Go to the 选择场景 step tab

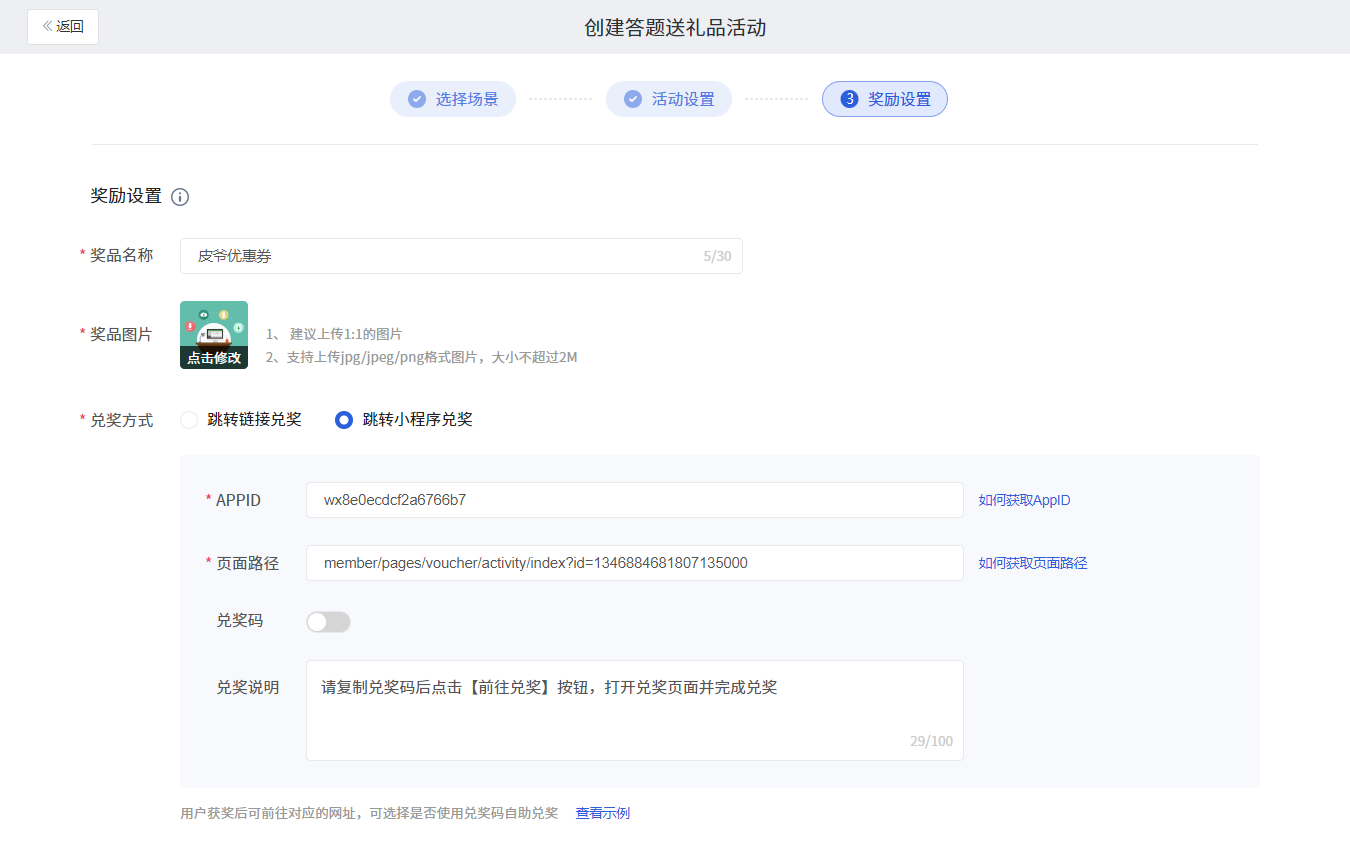click(x=466, y=99)
